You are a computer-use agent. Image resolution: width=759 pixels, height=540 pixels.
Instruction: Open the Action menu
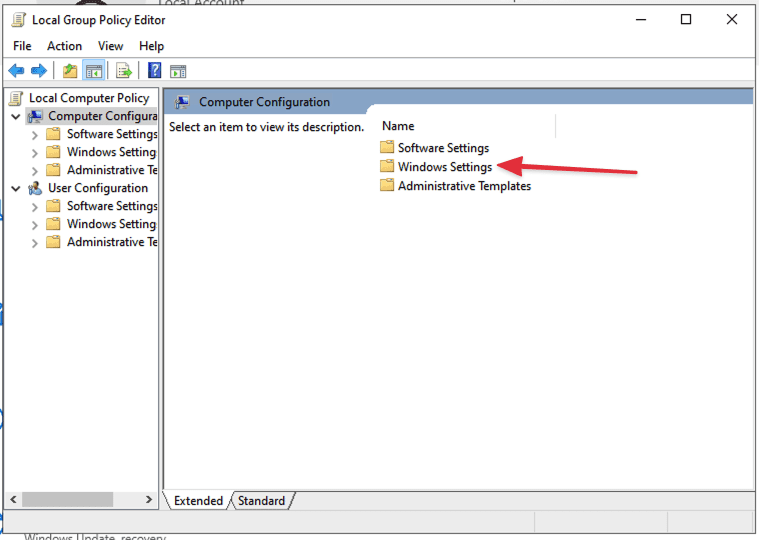64,46
